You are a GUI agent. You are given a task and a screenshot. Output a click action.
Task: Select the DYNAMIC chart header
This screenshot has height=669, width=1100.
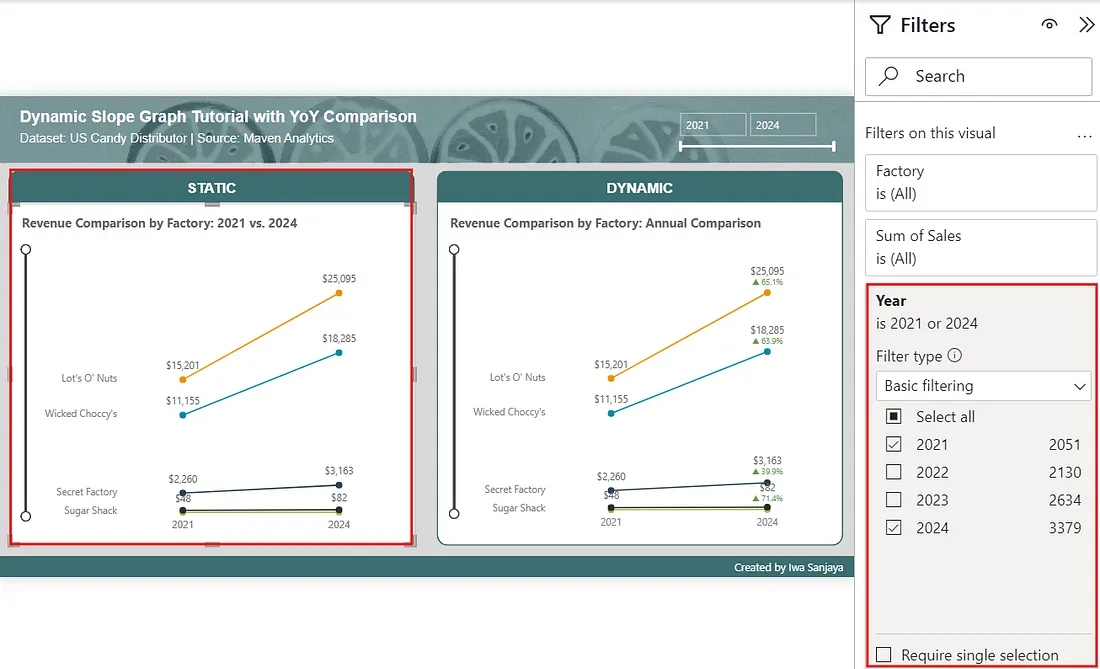click(641, 187)
